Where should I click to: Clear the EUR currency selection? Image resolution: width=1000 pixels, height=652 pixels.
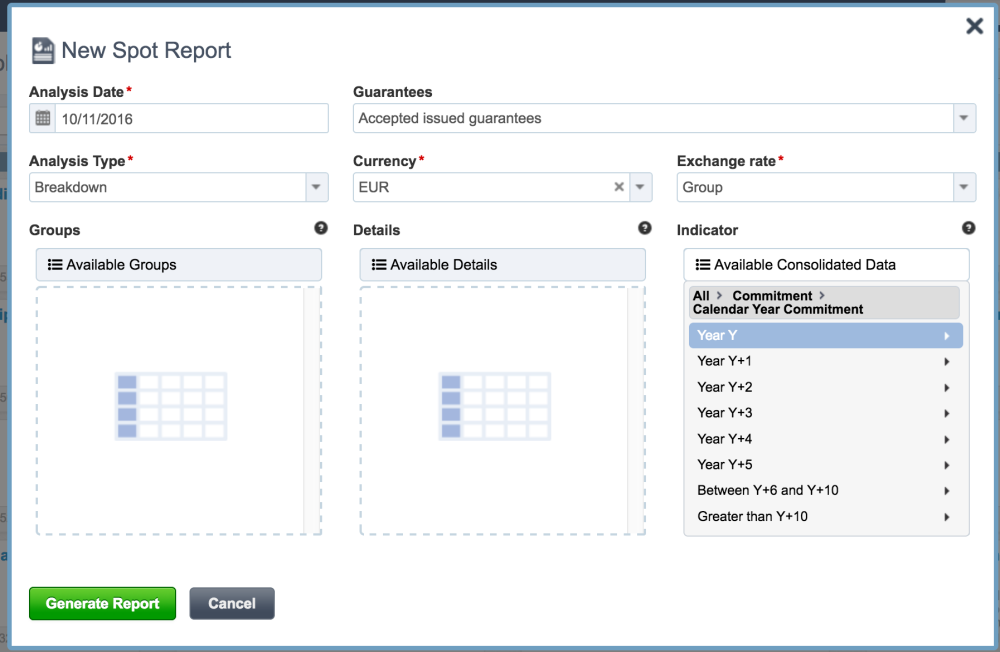tap(619, 187)
